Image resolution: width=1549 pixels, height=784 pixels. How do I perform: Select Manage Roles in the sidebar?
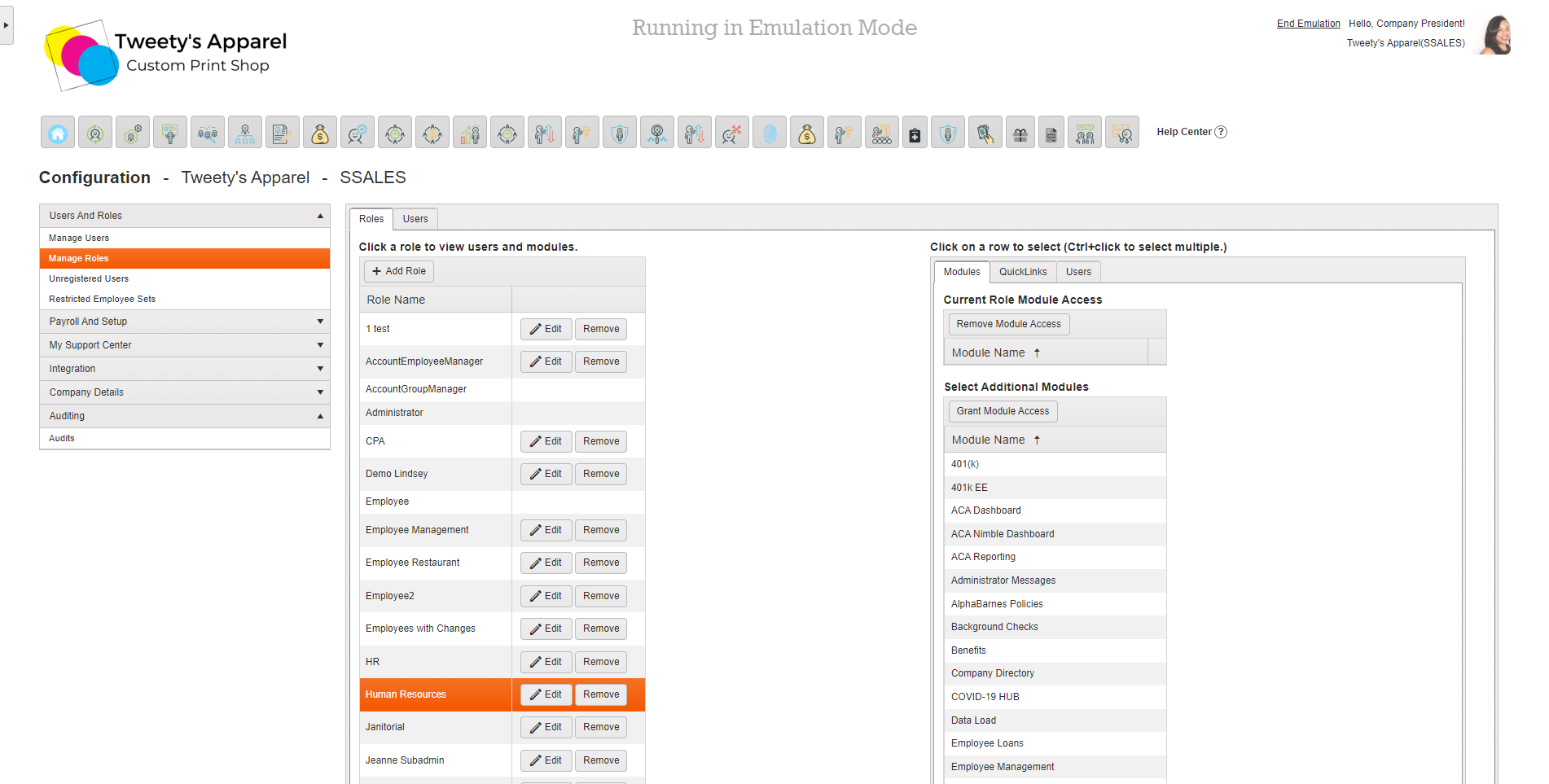(x=185, y=258)
